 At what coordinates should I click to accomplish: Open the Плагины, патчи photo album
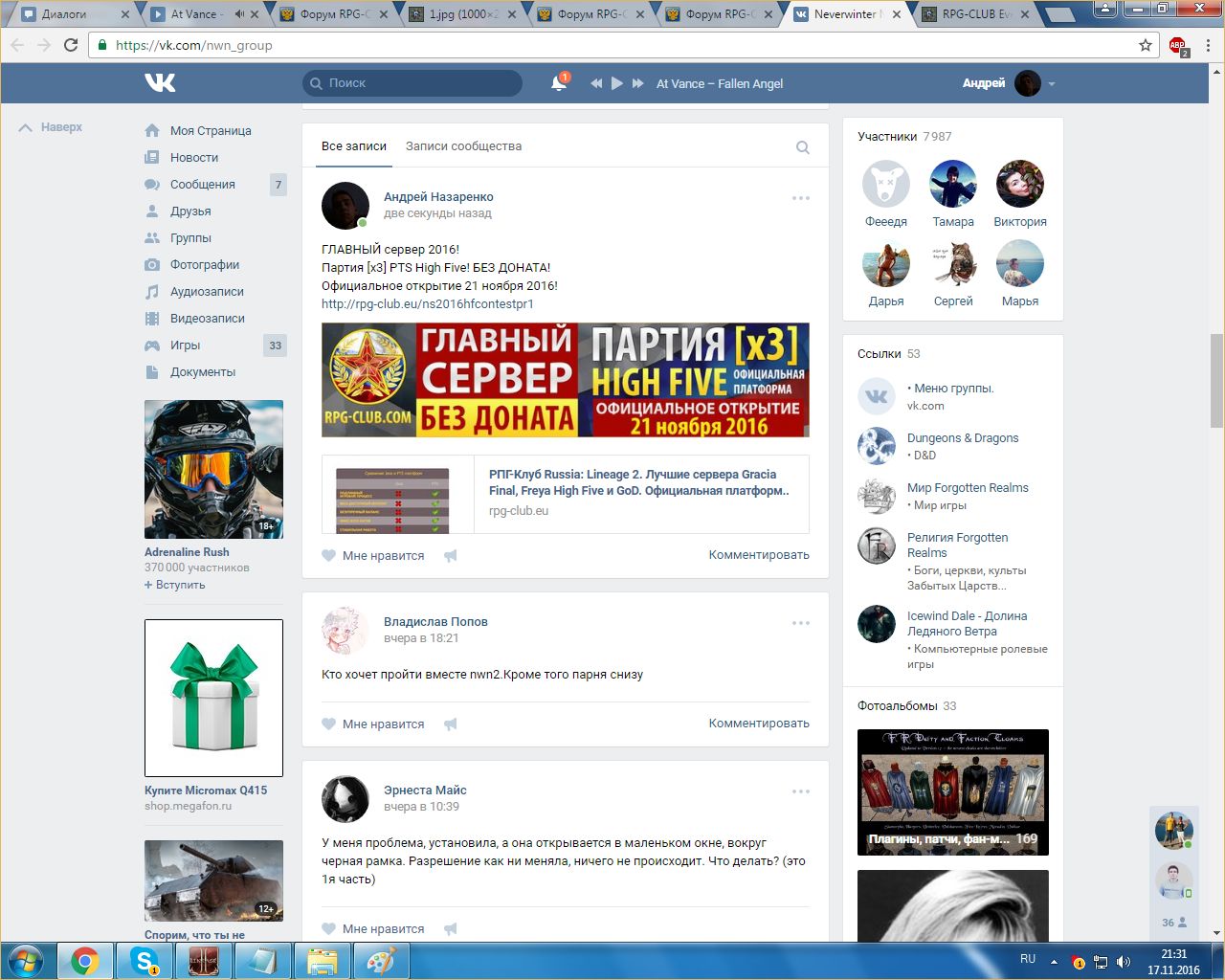[x=953, y=792]
